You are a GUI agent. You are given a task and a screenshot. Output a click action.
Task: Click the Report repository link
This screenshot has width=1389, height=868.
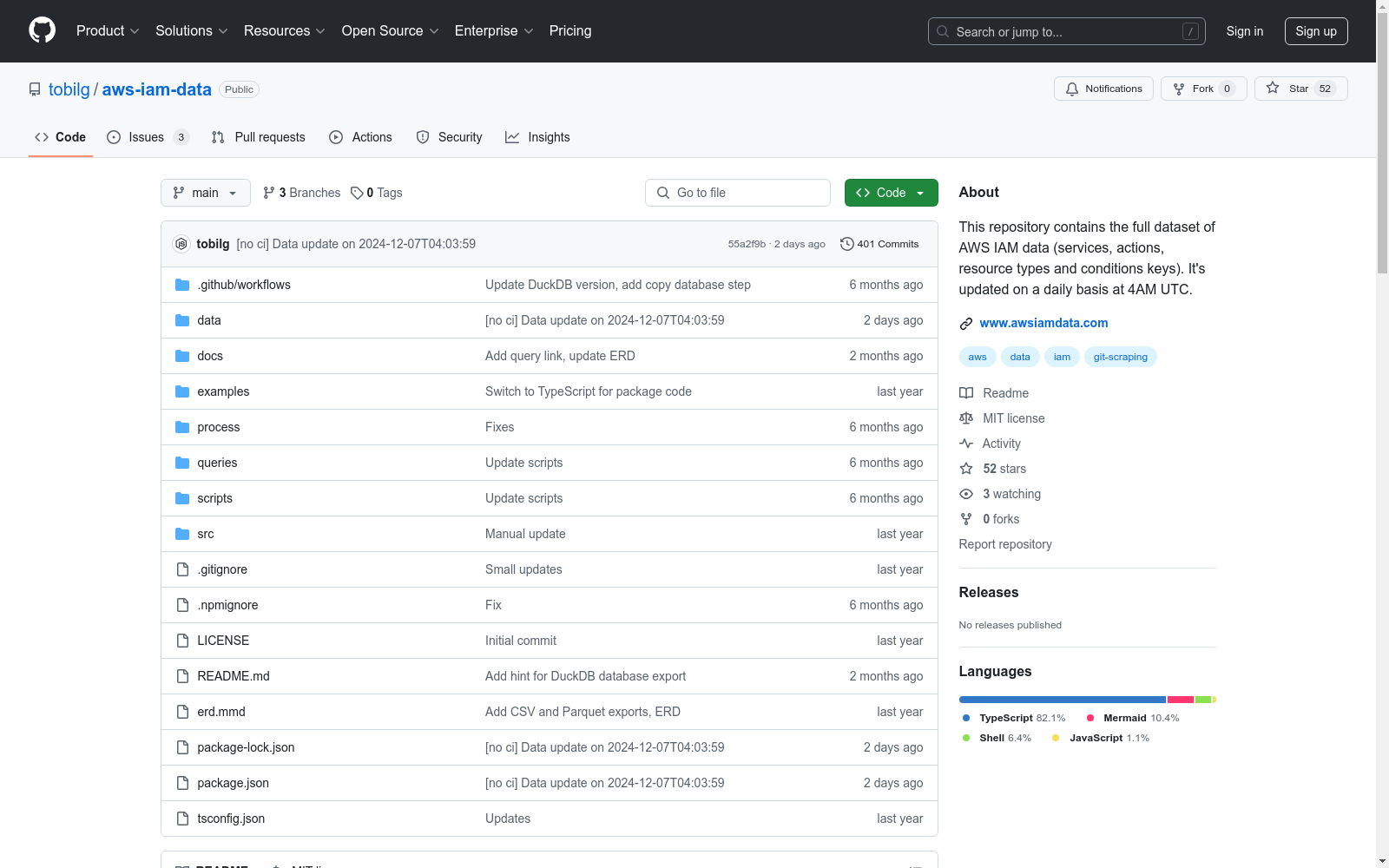[x=1005, y=544]
